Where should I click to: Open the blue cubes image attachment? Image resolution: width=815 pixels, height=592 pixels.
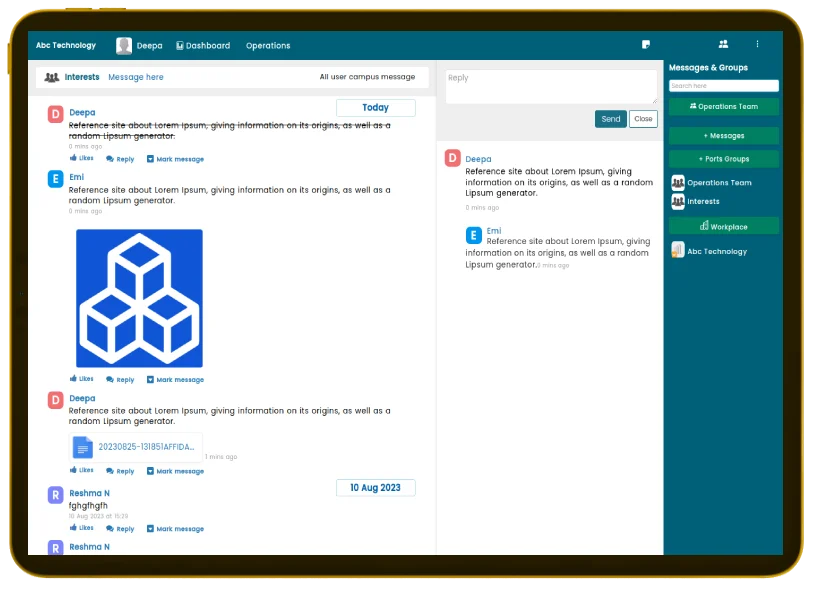click(139, 298)
